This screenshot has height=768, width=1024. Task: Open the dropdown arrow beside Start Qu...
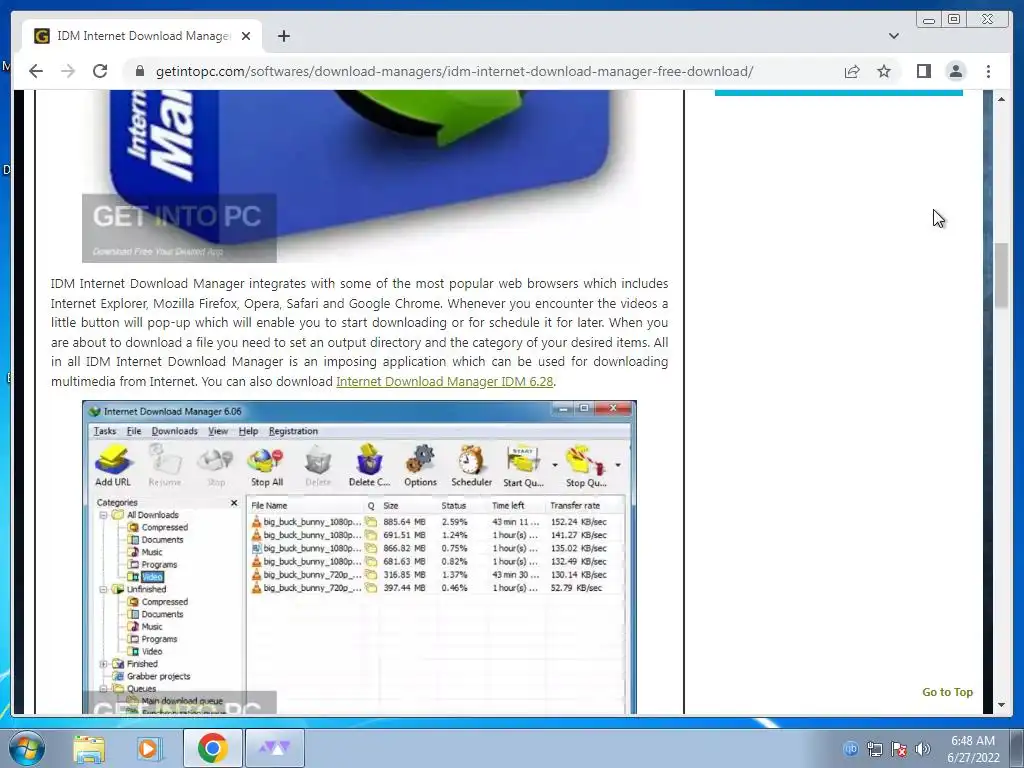554,465
